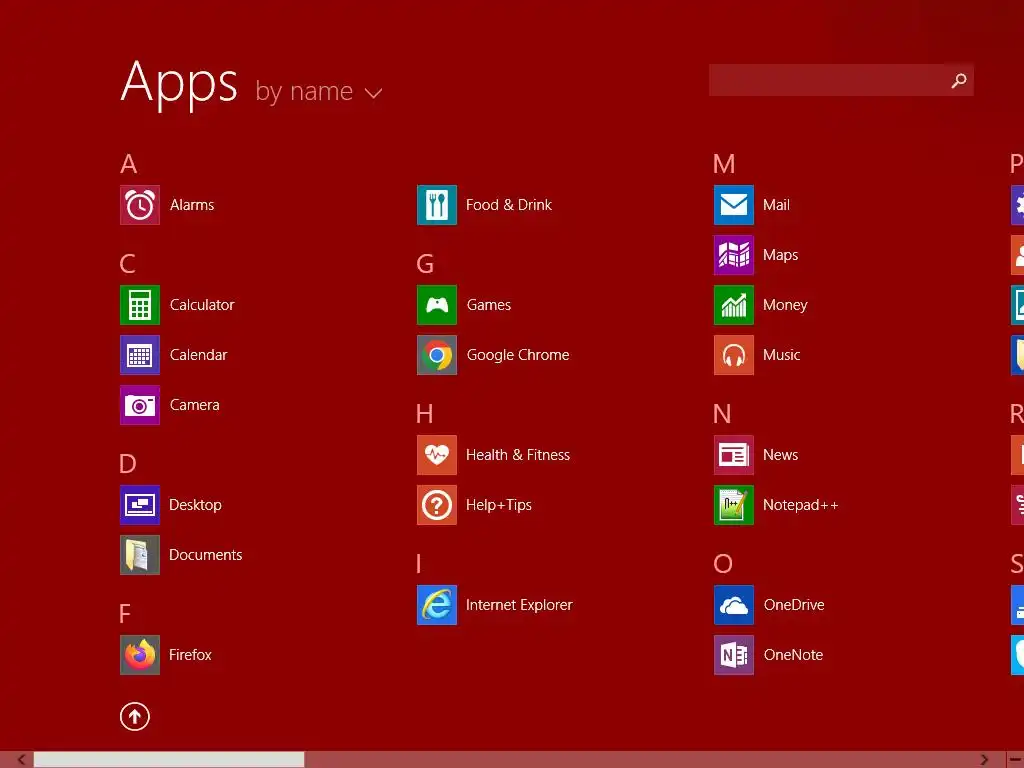Select the F letter group header
The width and height of the screenshot is (1024, 768).
(125, 614)
